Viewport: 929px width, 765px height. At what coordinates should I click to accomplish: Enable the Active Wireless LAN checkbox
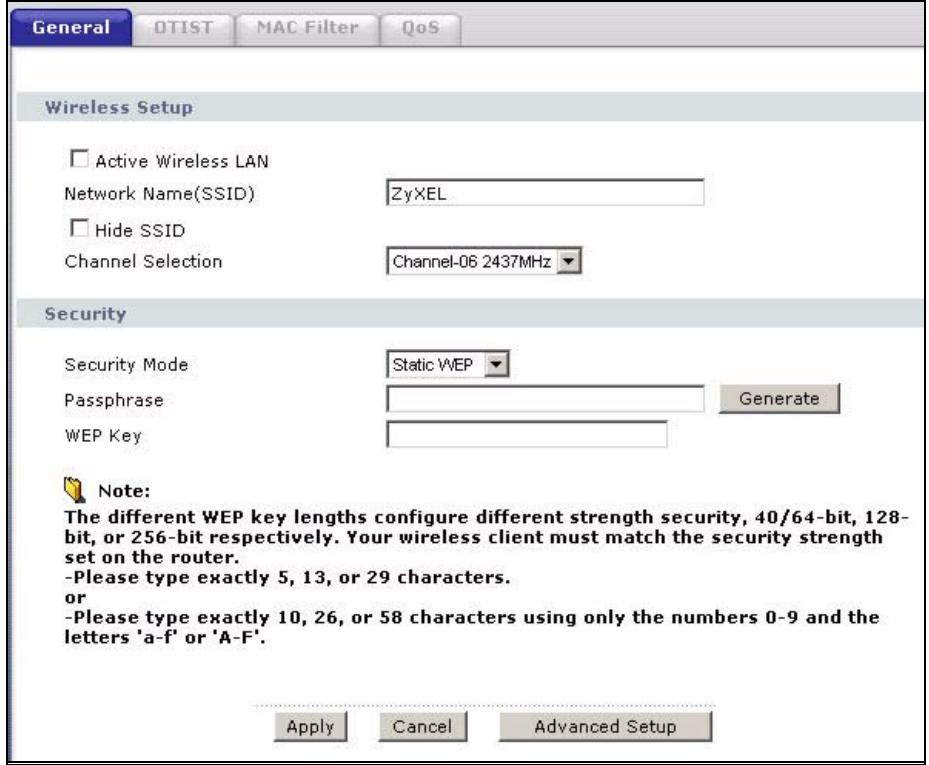[79, 159]
